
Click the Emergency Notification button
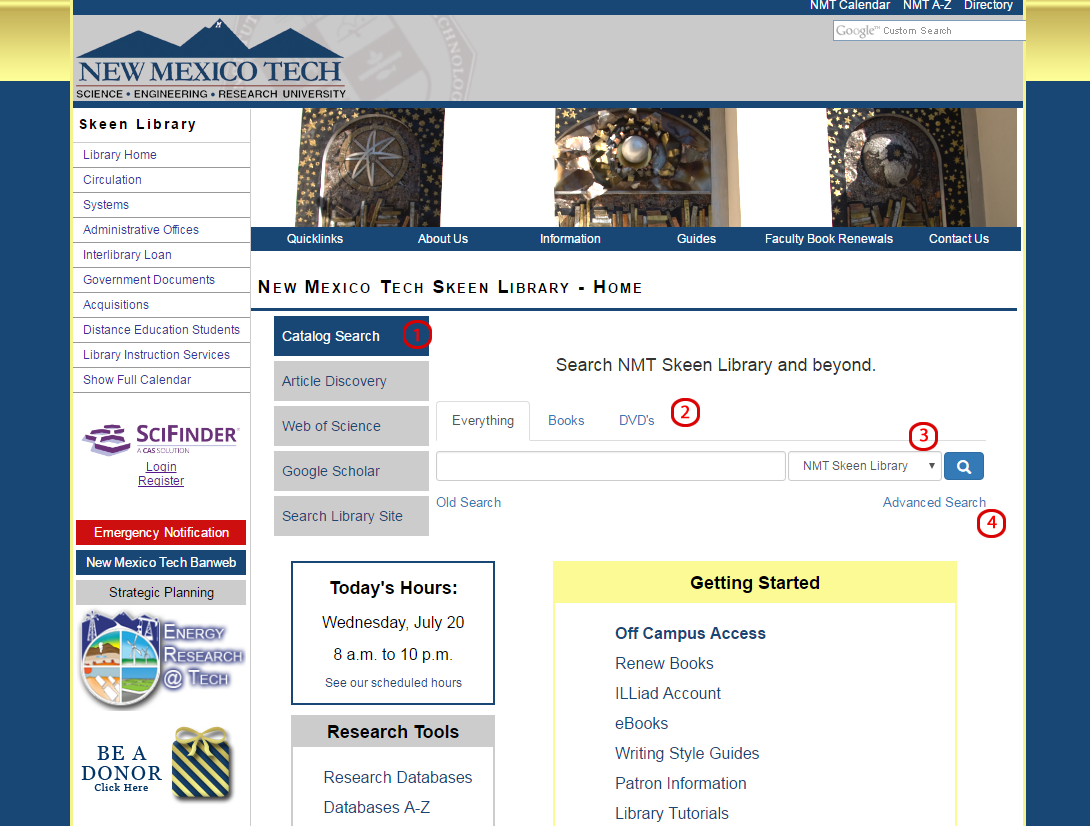point(161,533)
